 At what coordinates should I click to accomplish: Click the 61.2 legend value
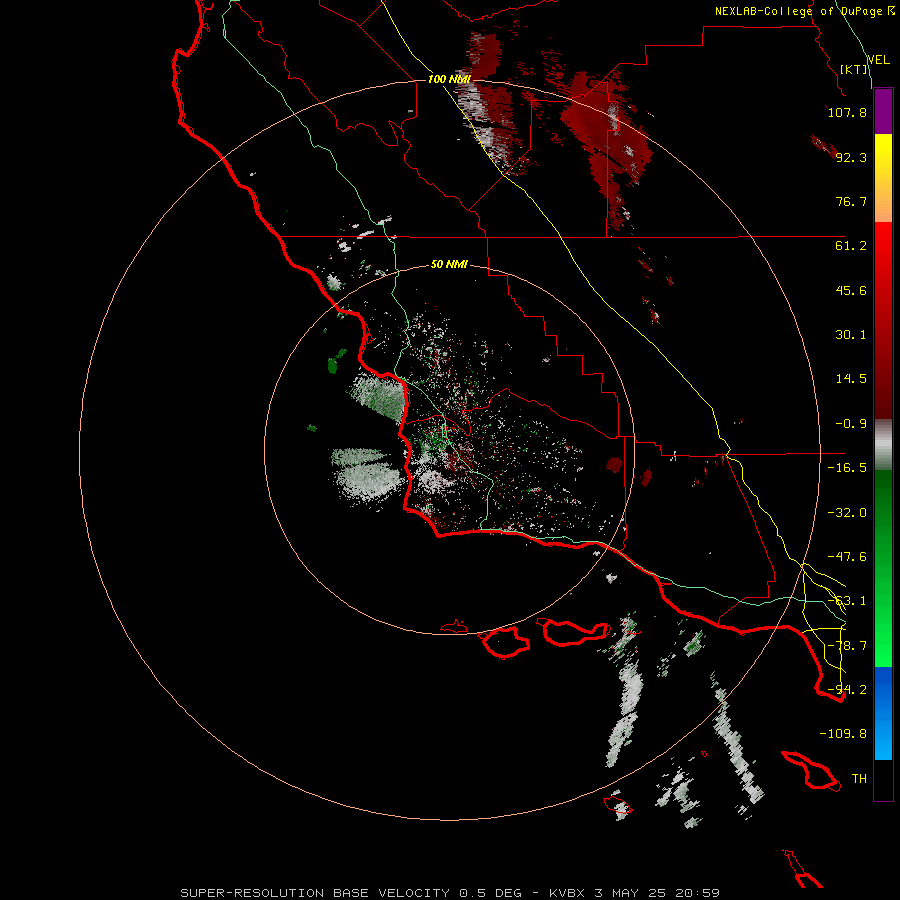851,246
